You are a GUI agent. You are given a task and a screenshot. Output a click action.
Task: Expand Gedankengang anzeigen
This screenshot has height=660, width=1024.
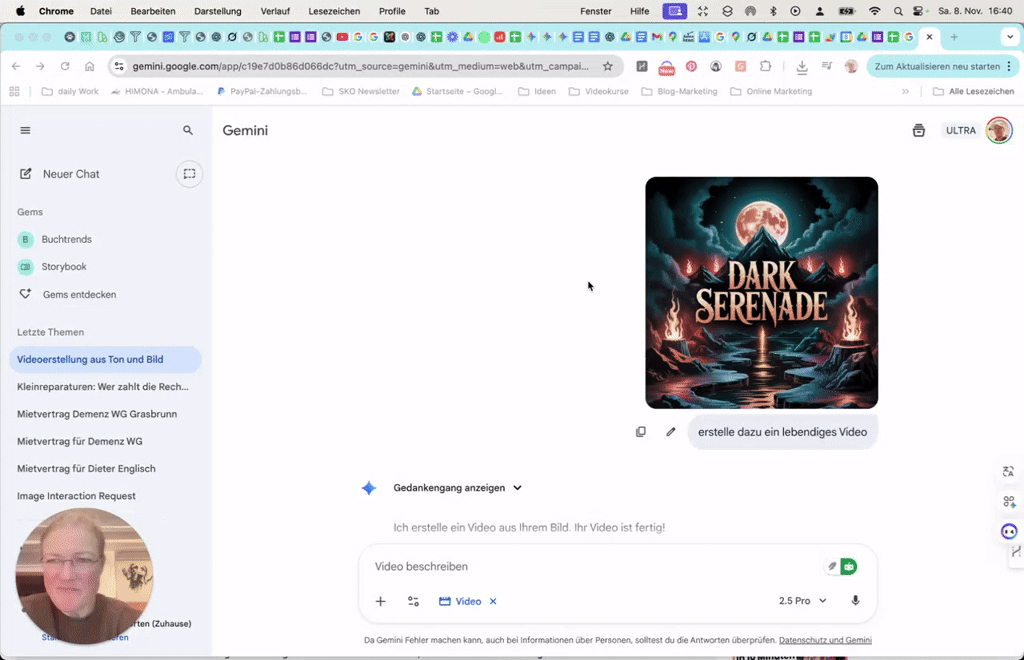click(x=457, y=487)
